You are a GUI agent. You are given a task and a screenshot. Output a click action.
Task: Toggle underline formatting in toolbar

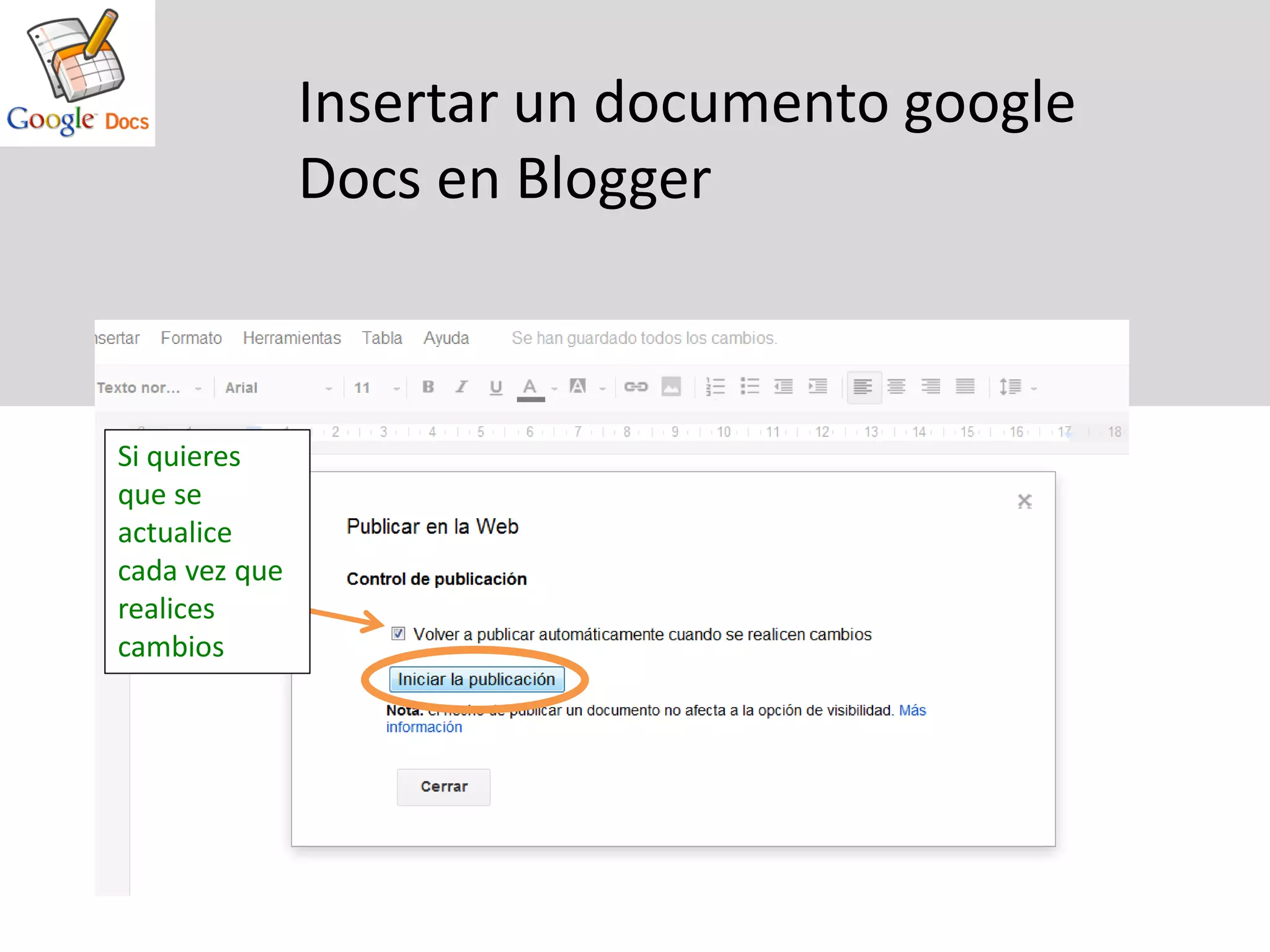495,387
